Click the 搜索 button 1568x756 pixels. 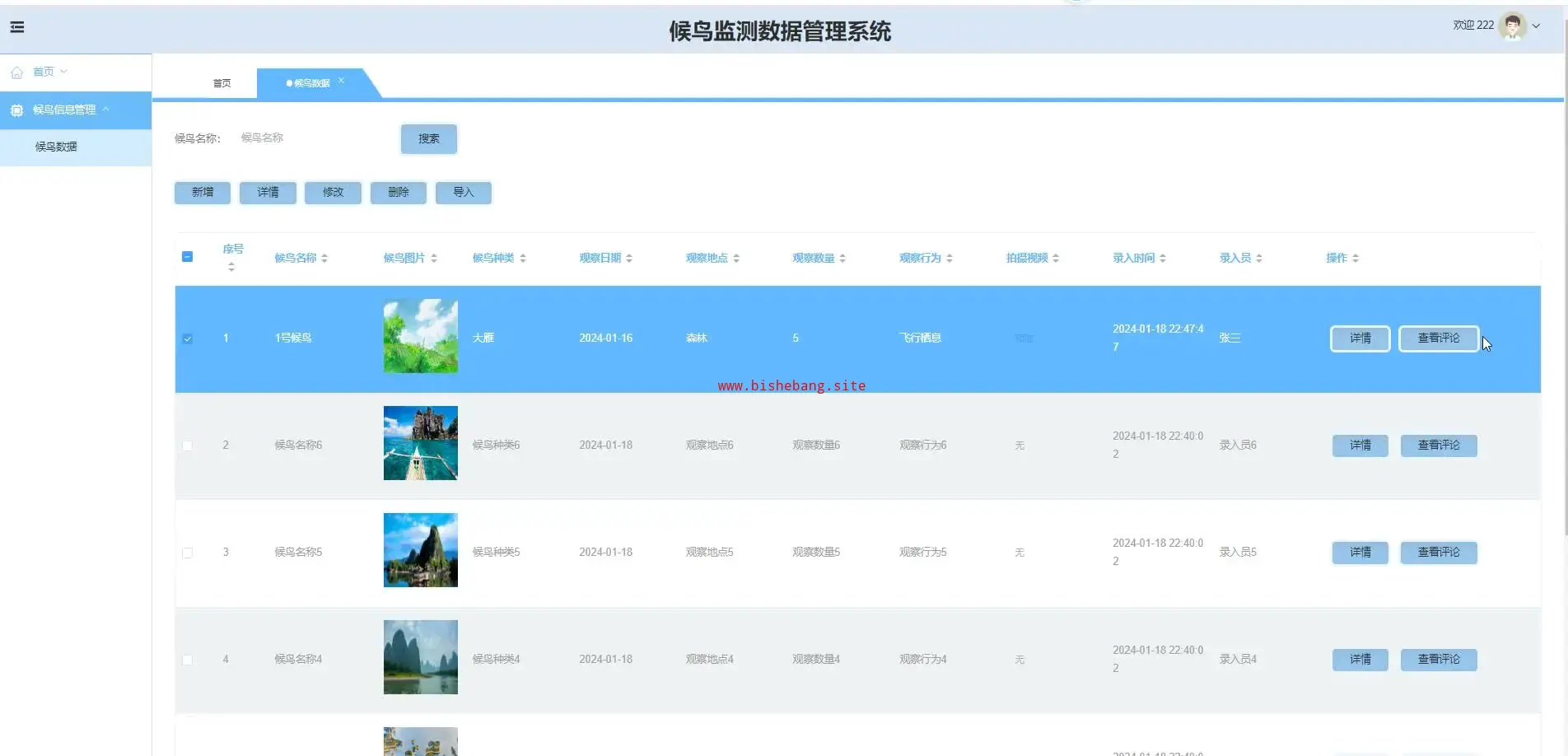point(428,139)
